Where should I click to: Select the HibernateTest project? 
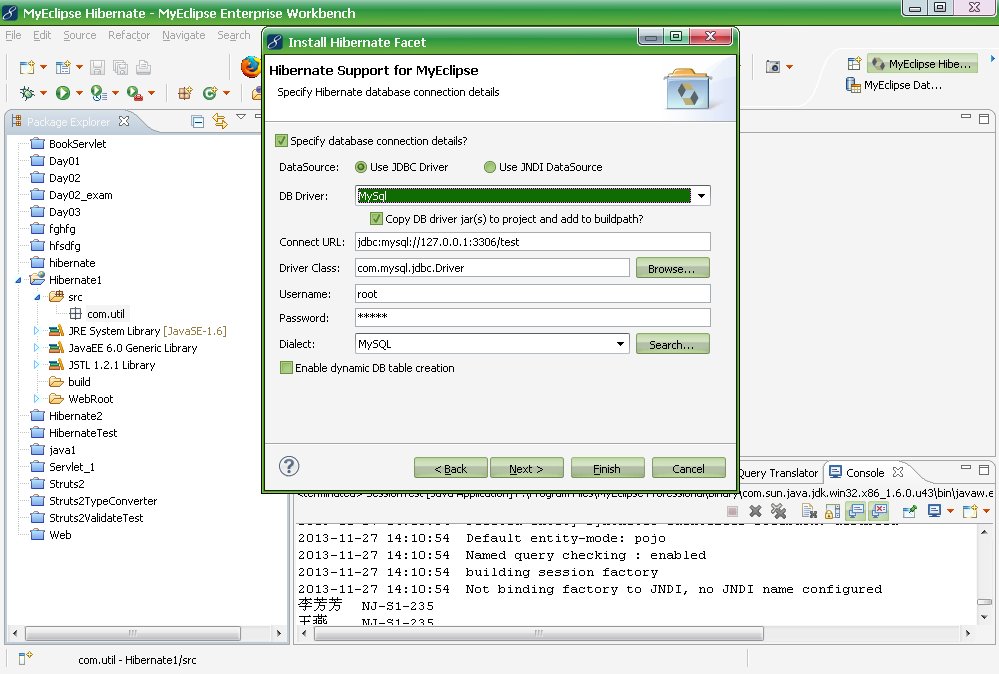[83, 433]
